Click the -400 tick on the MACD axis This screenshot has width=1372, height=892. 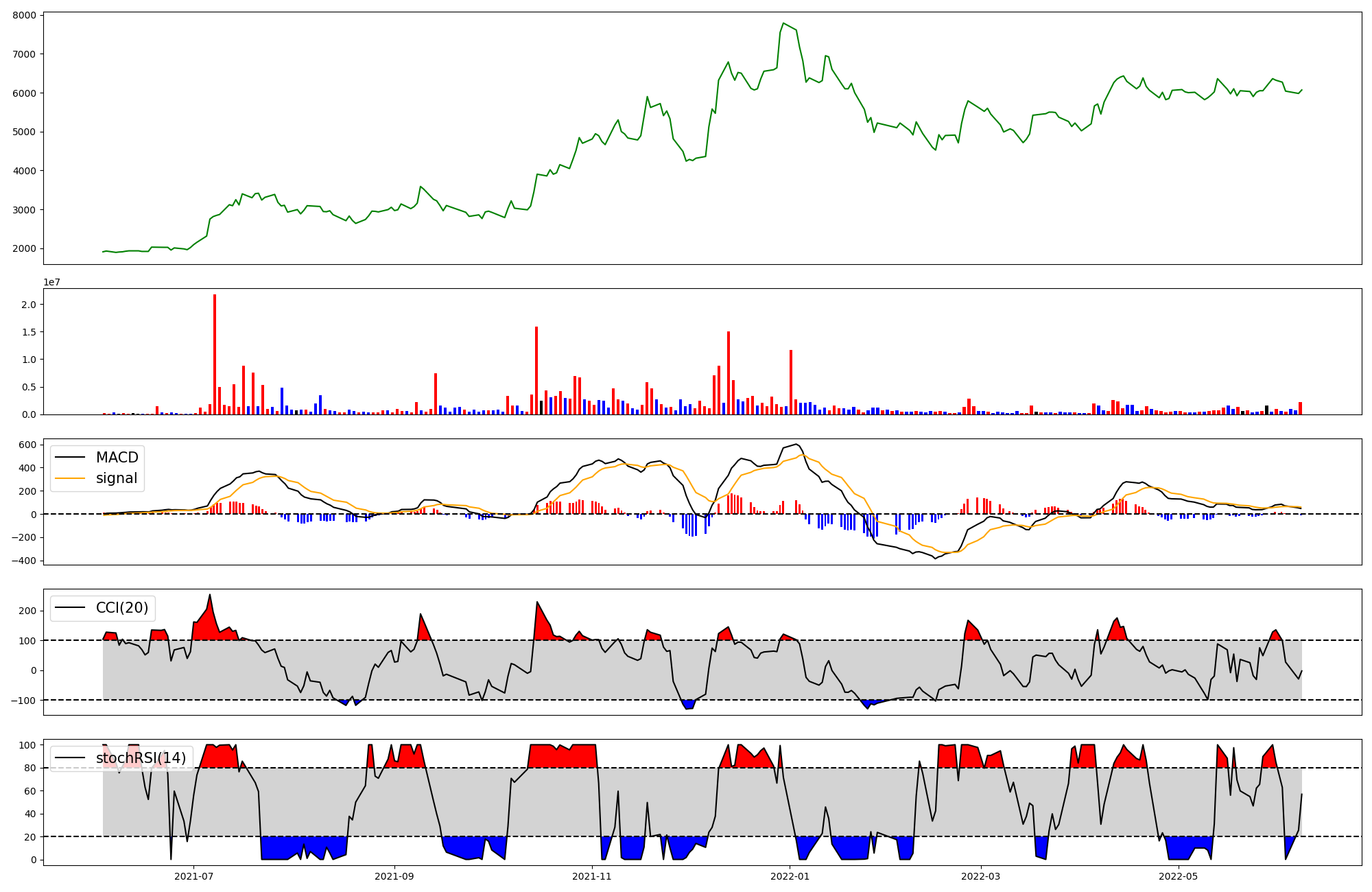23,561
